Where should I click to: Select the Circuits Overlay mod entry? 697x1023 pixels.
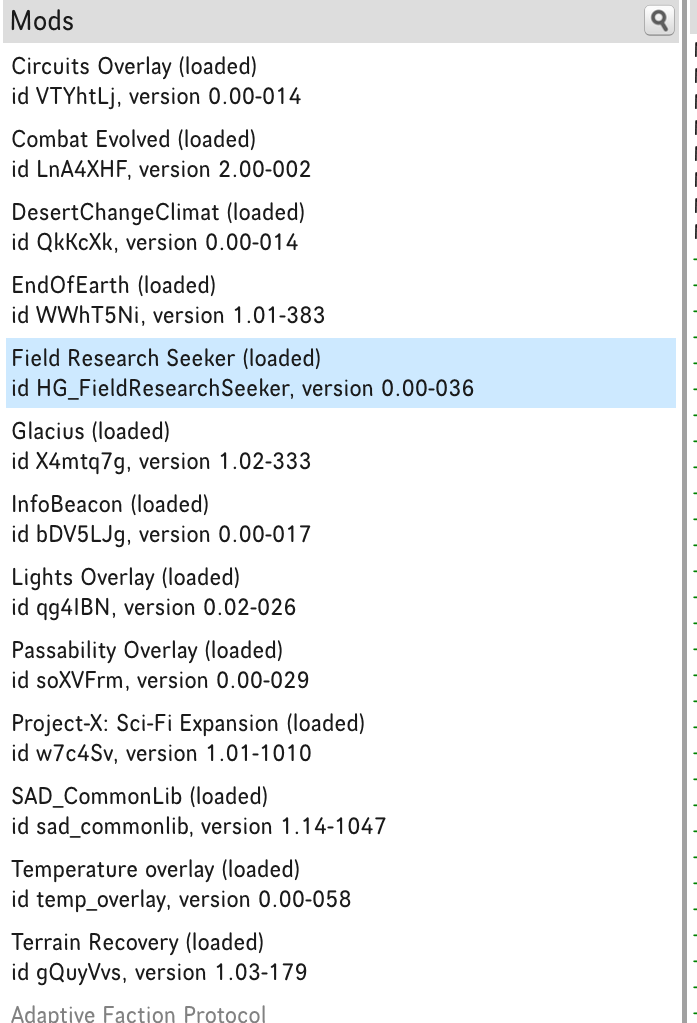click(134, 67)
